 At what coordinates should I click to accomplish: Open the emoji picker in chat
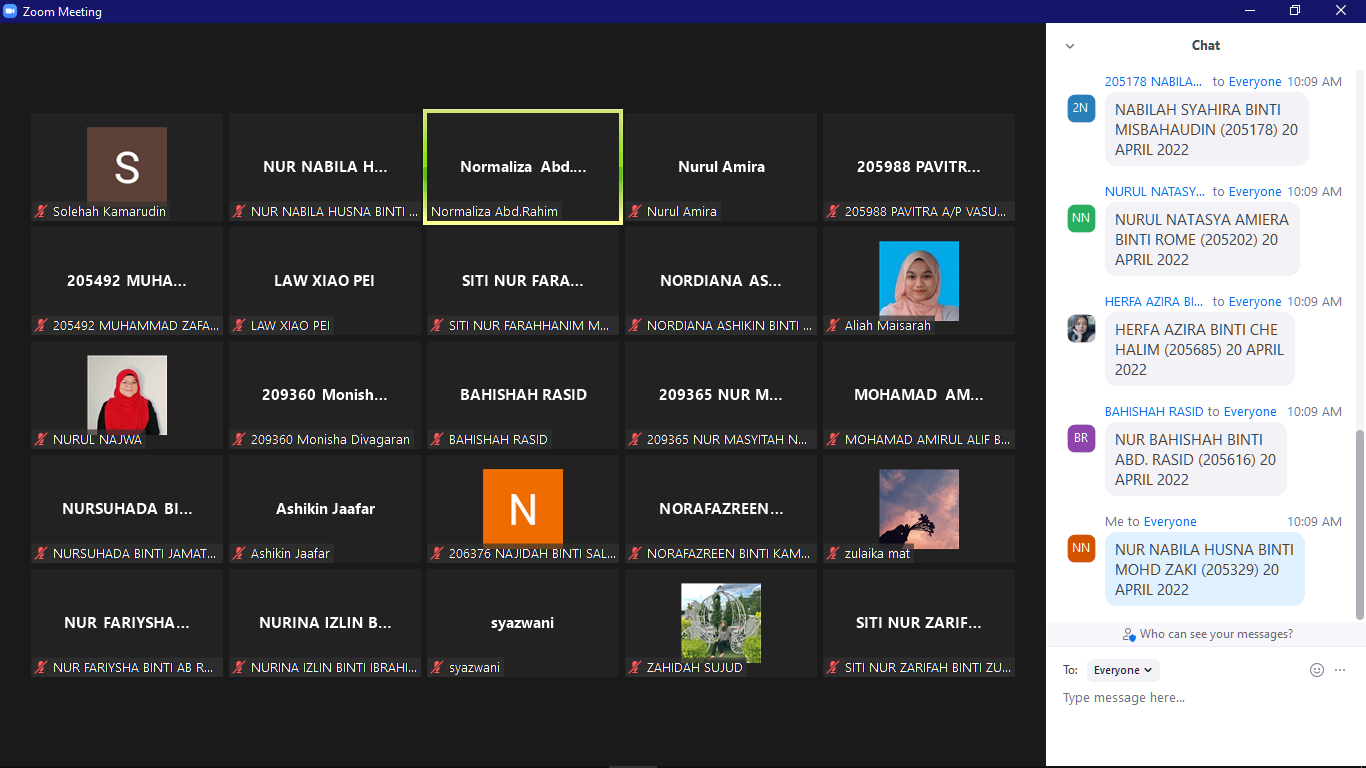(1317, 670)
